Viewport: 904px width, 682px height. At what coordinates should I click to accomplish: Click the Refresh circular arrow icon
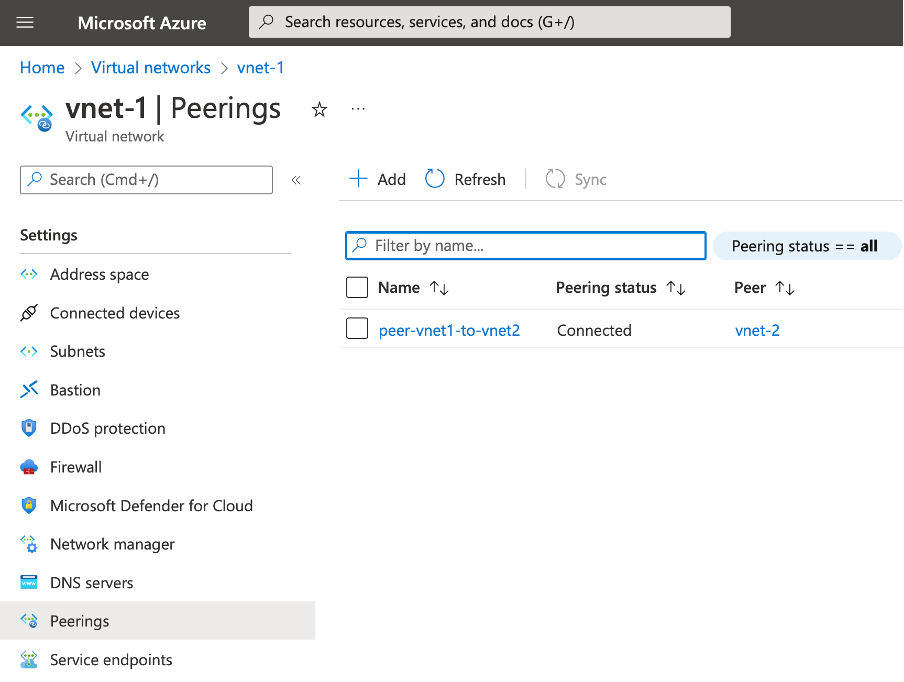tap(435, 179)
